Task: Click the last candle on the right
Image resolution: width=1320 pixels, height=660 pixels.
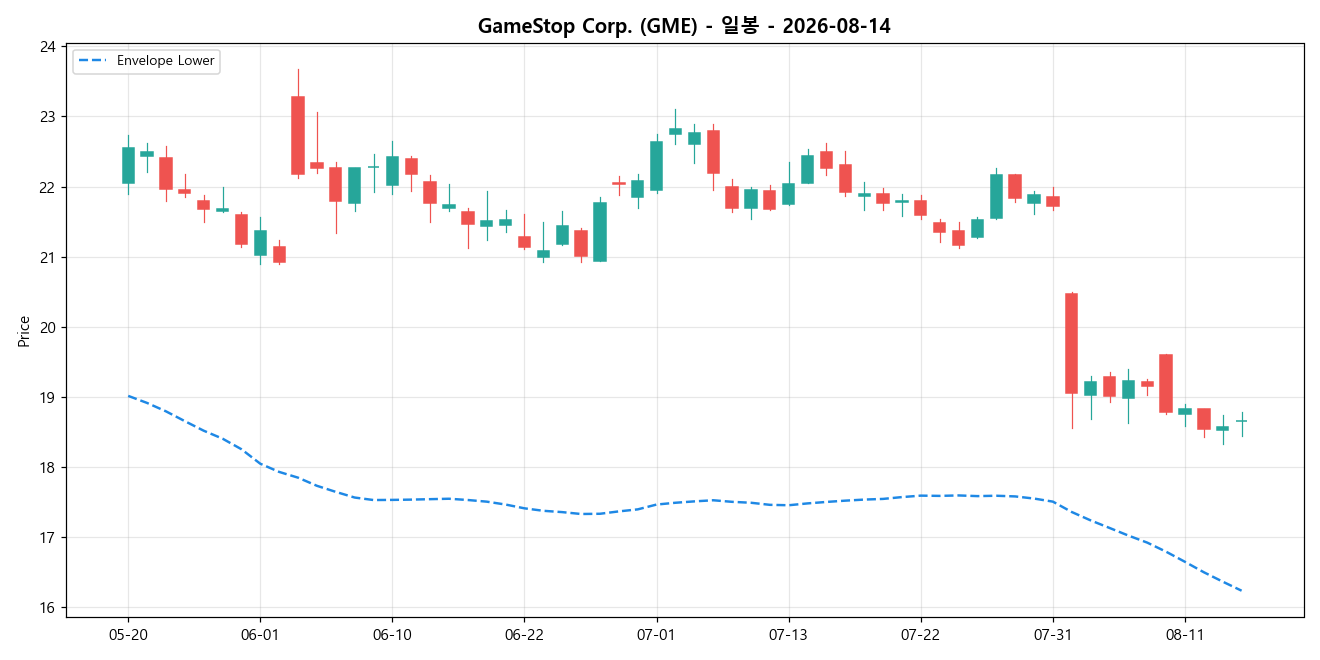Action: (1241, 421)
